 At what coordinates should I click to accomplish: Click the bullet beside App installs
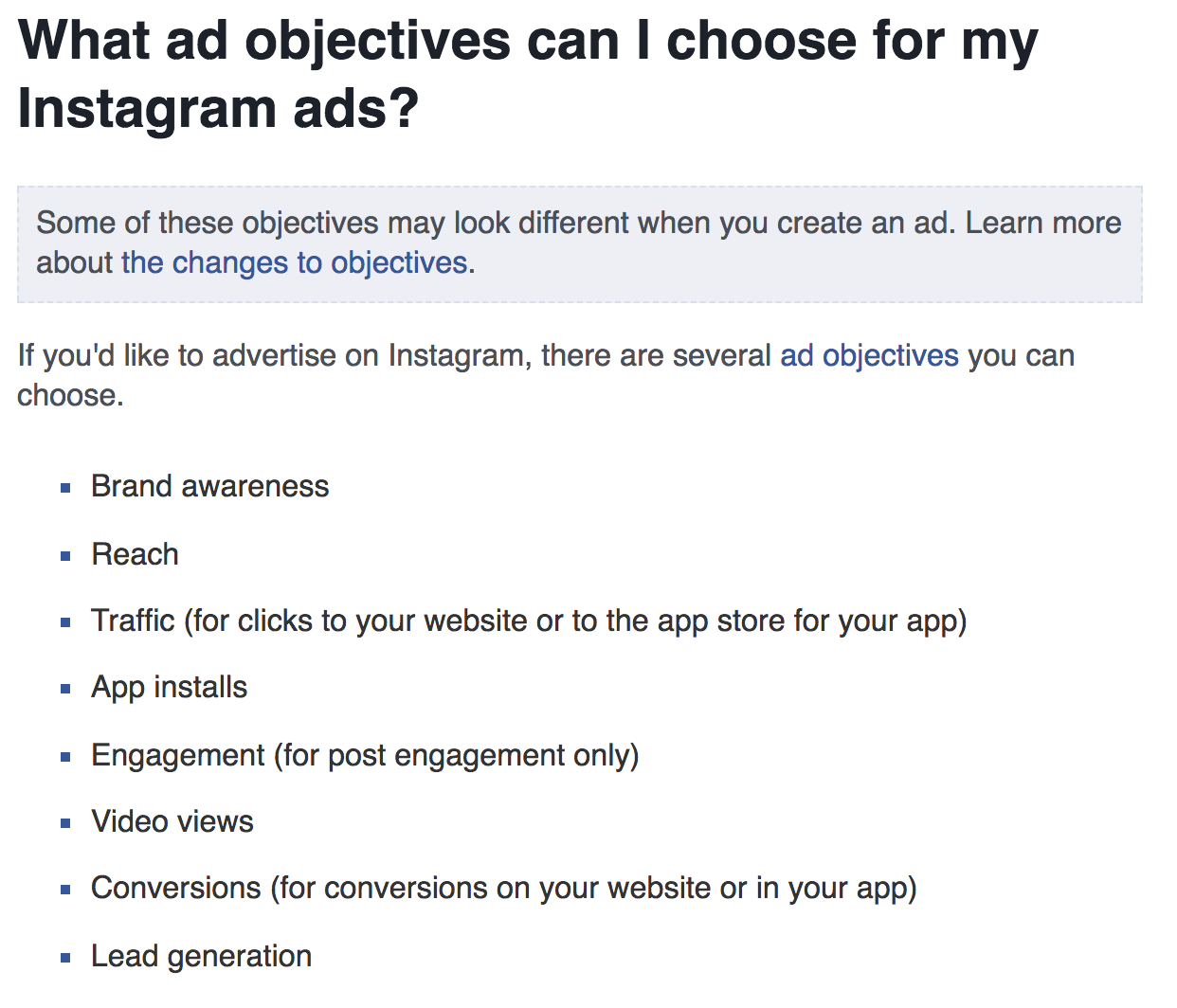pyautogui.click(x=65, y=690)
